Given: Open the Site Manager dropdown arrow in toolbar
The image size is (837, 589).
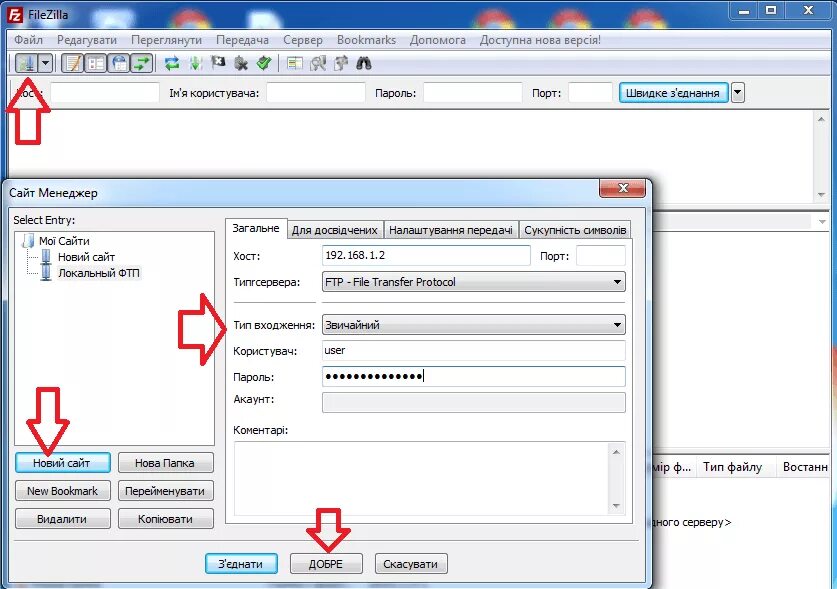Looking at the screenshot, I should click(x=45, y=64).
